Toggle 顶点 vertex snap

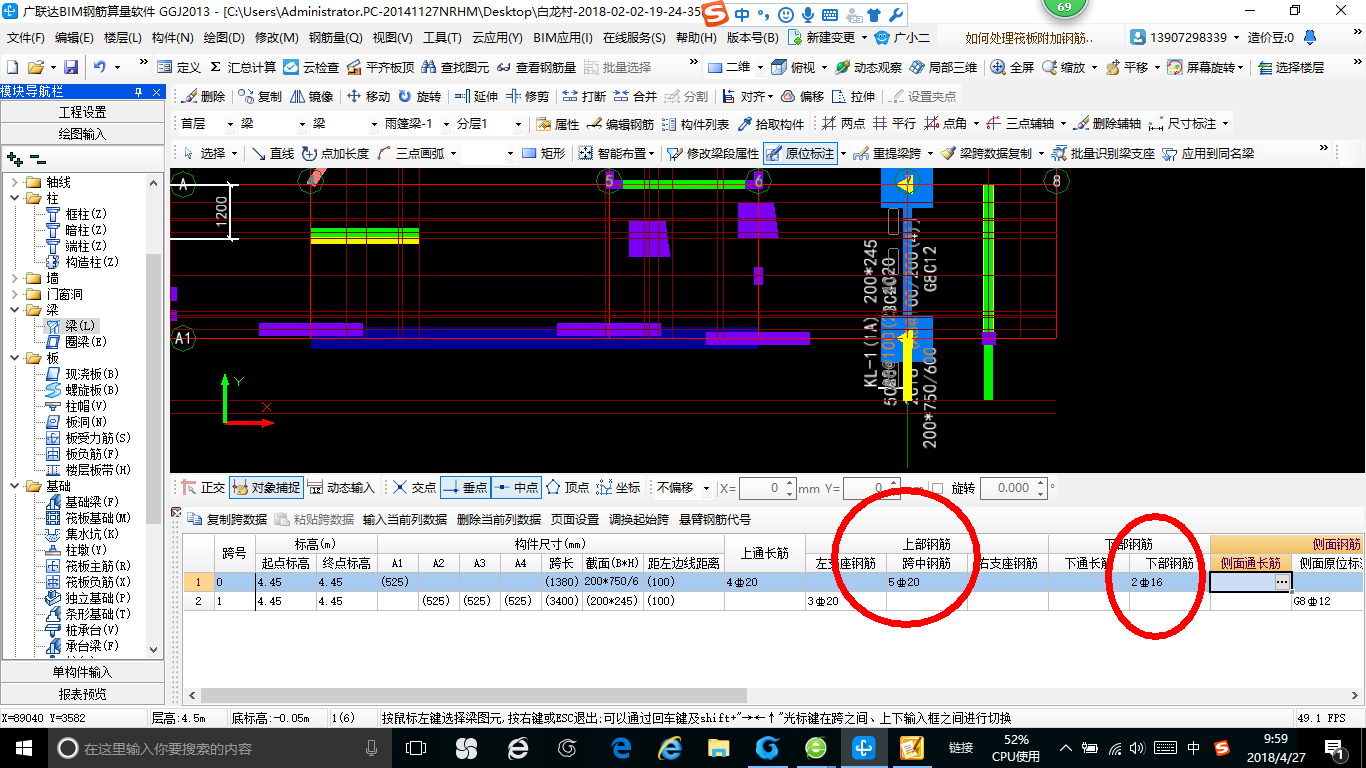567,488
